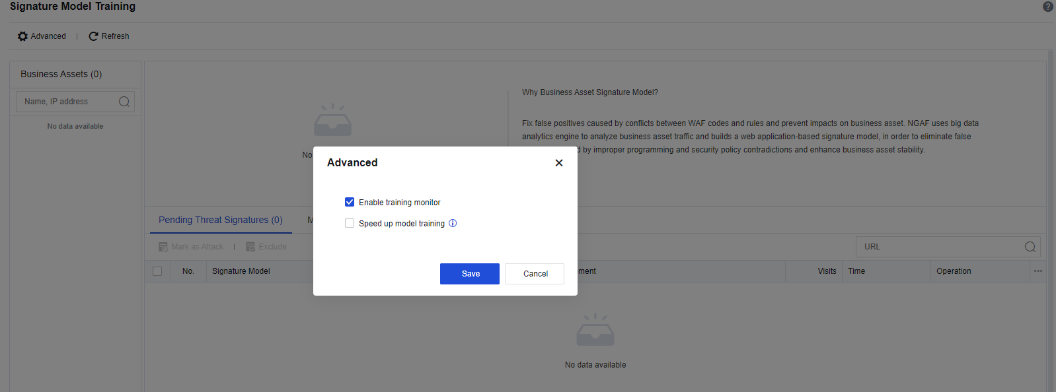Image resolution: width=1056 pixels, height=392 pixels.
Task: Open the column options ellipsis menu
Action: coord(1037,271)
